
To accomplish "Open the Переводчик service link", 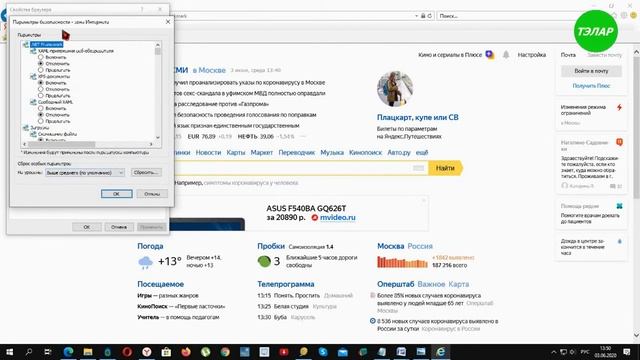I will point(296,152).
